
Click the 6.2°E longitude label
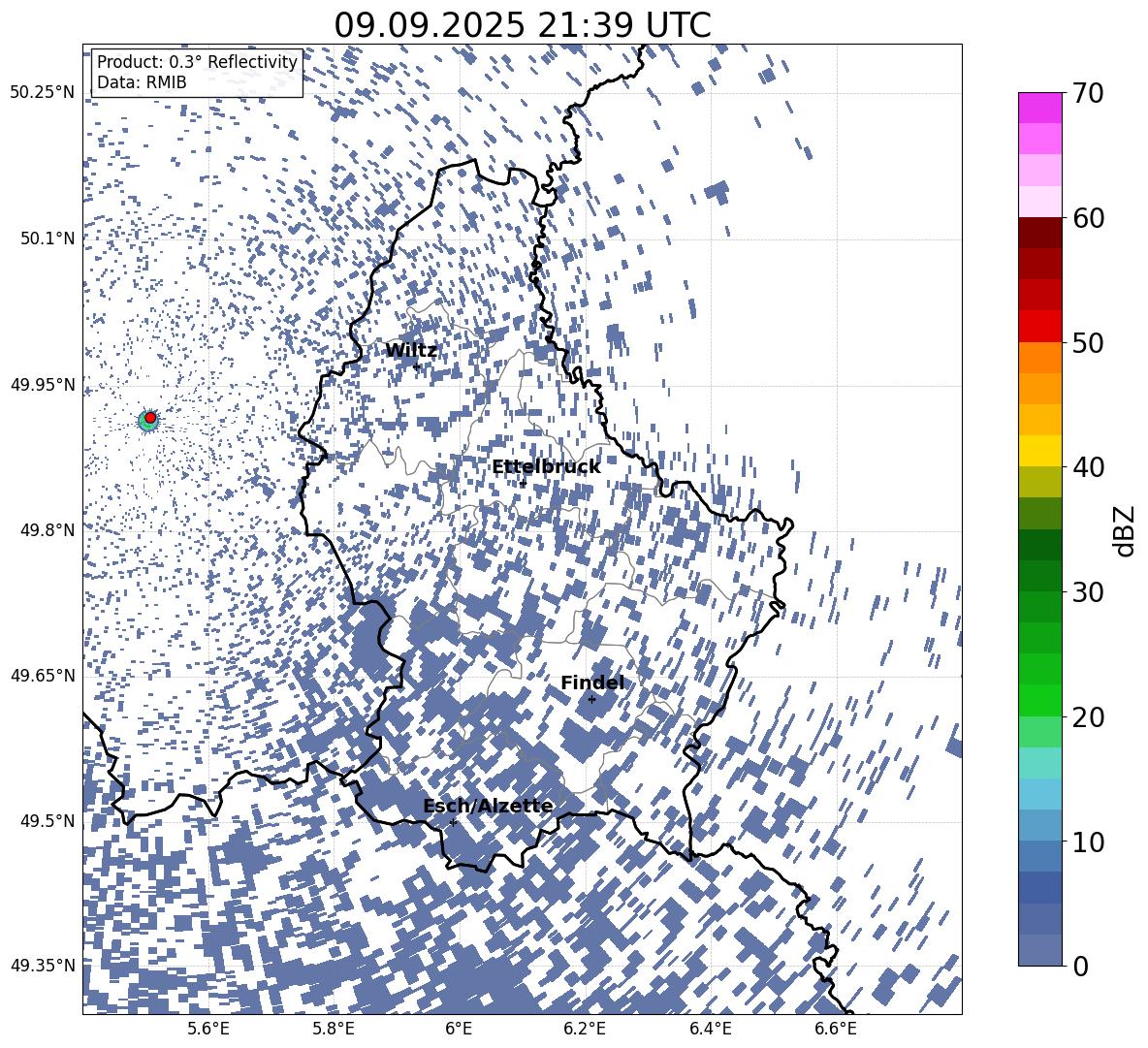(585, 1029)
